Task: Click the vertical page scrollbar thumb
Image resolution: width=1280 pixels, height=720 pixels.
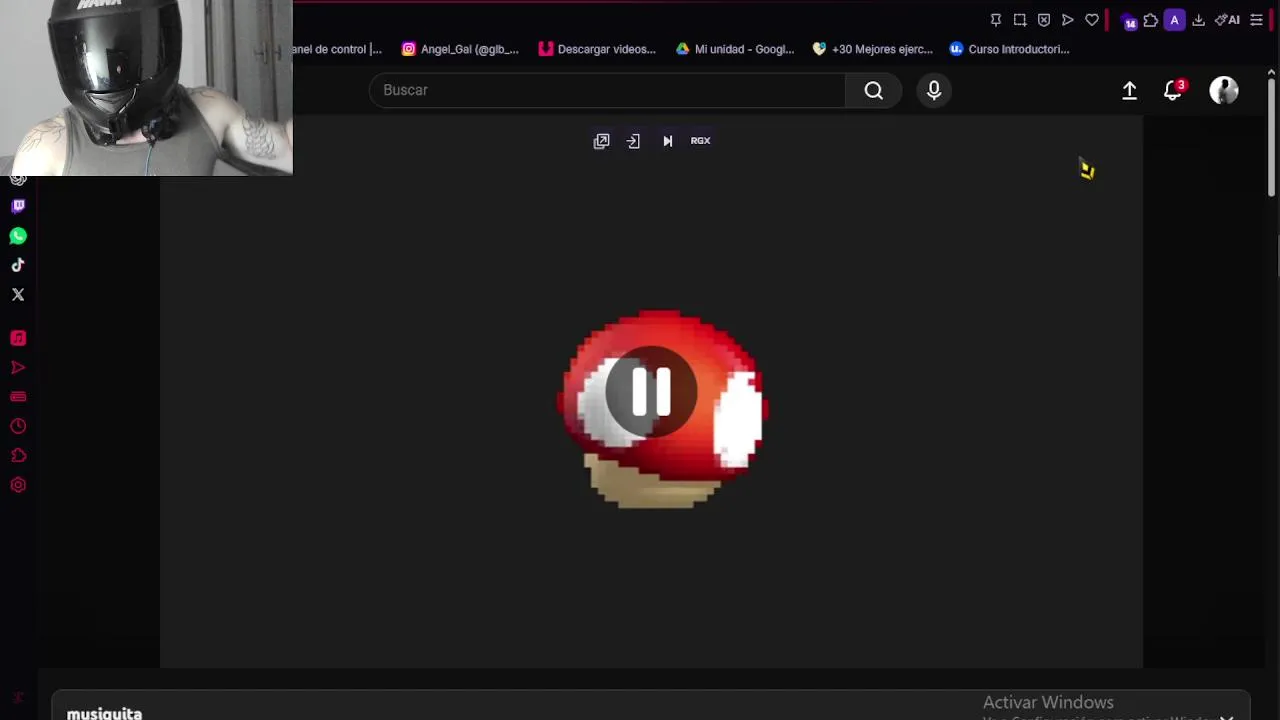Action: click(x=1272, y=138)
